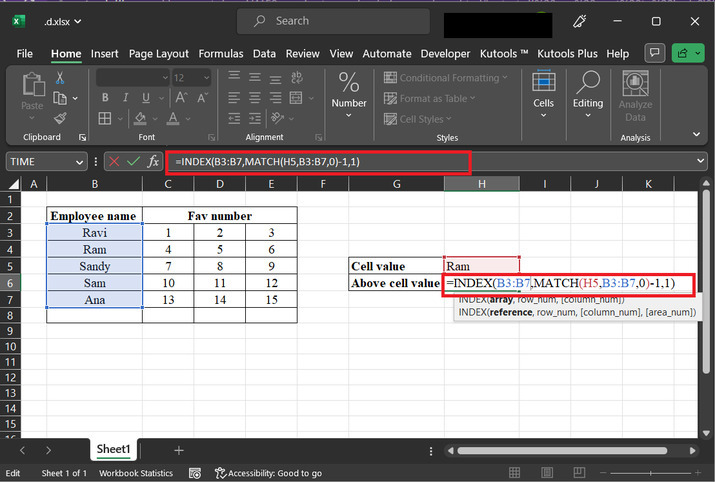Click the Number format percent icon
The height and width of the screenshot is (482, 715).
pos(348,83)
